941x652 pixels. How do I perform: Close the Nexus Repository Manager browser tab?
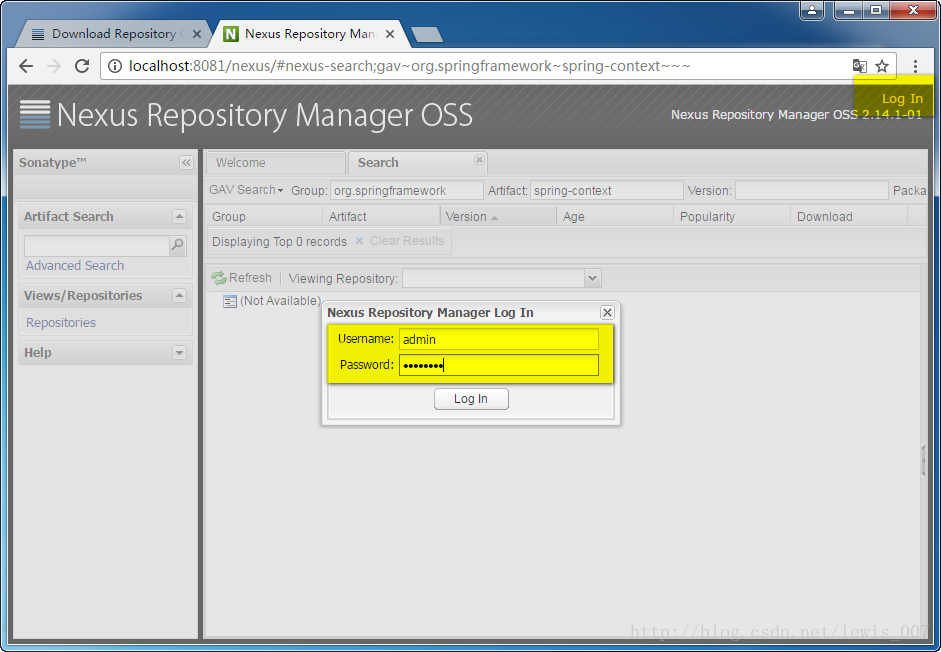pos(389,34)
